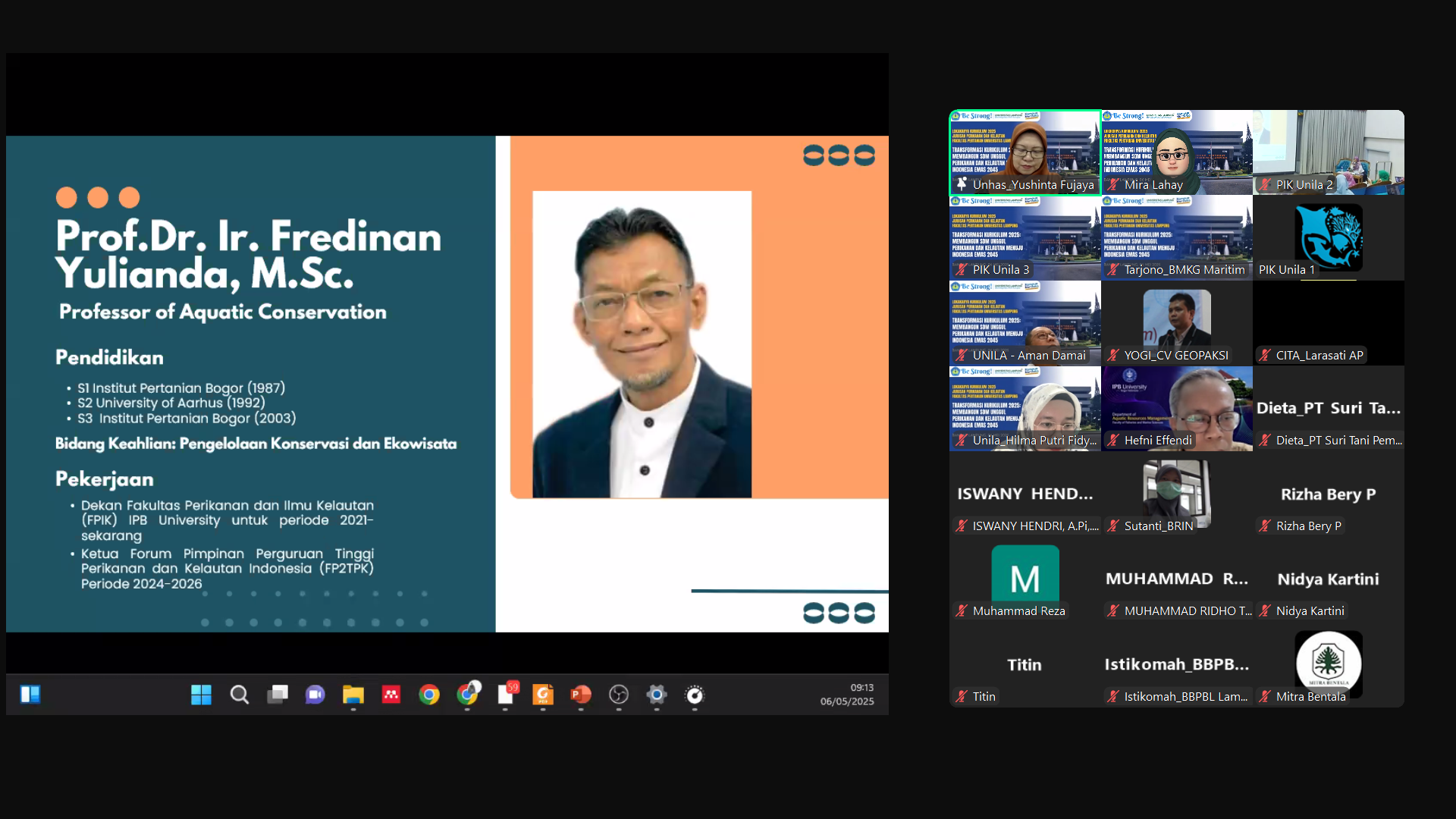Click muted mic icon on Nidya Kartini

click(x=1265, y=611)
